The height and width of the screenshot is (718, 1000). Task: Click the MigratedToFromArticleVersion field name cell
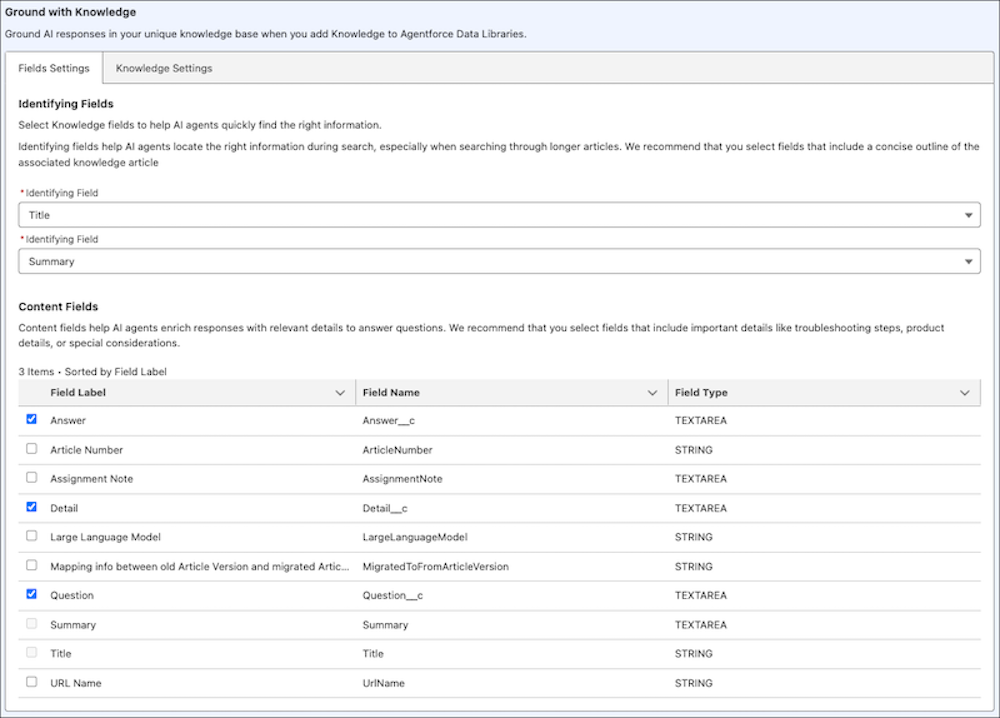(x=435, y=567)
